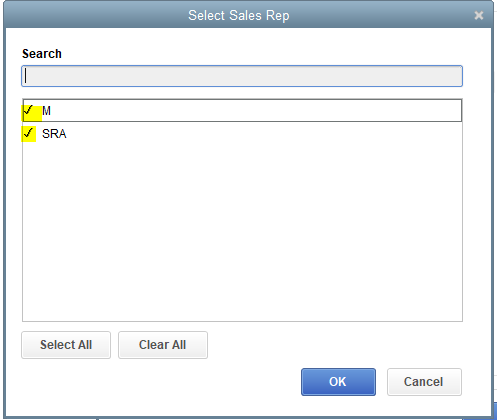Screen dimensions: 497x420
Task: Close the Select Sales Rep dialog
Action: tap(479, 15)
